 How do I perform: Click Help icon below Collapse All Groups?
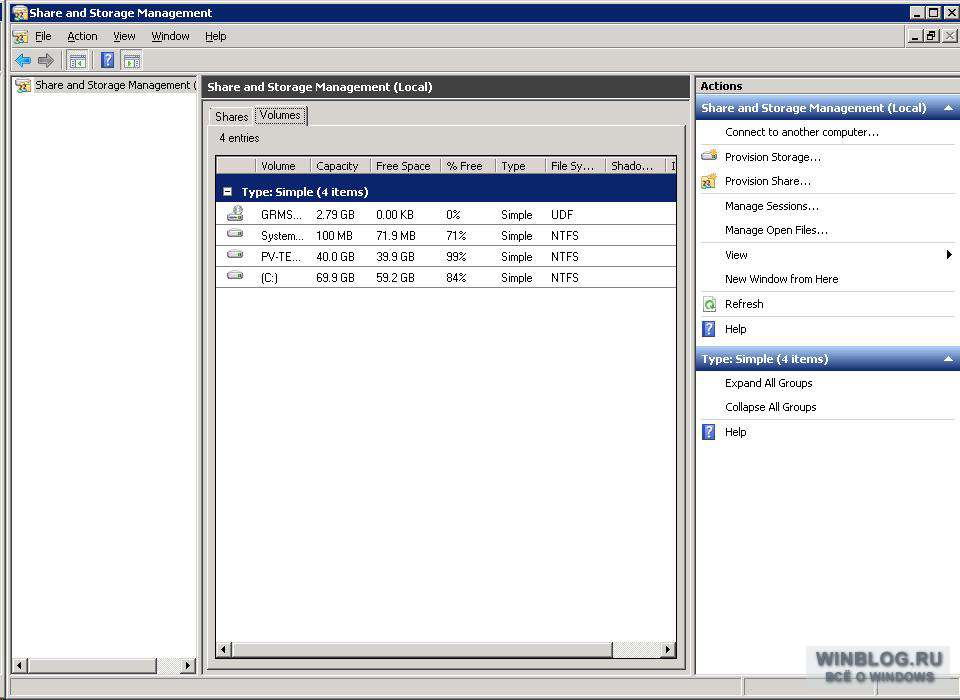coord(709,432)
